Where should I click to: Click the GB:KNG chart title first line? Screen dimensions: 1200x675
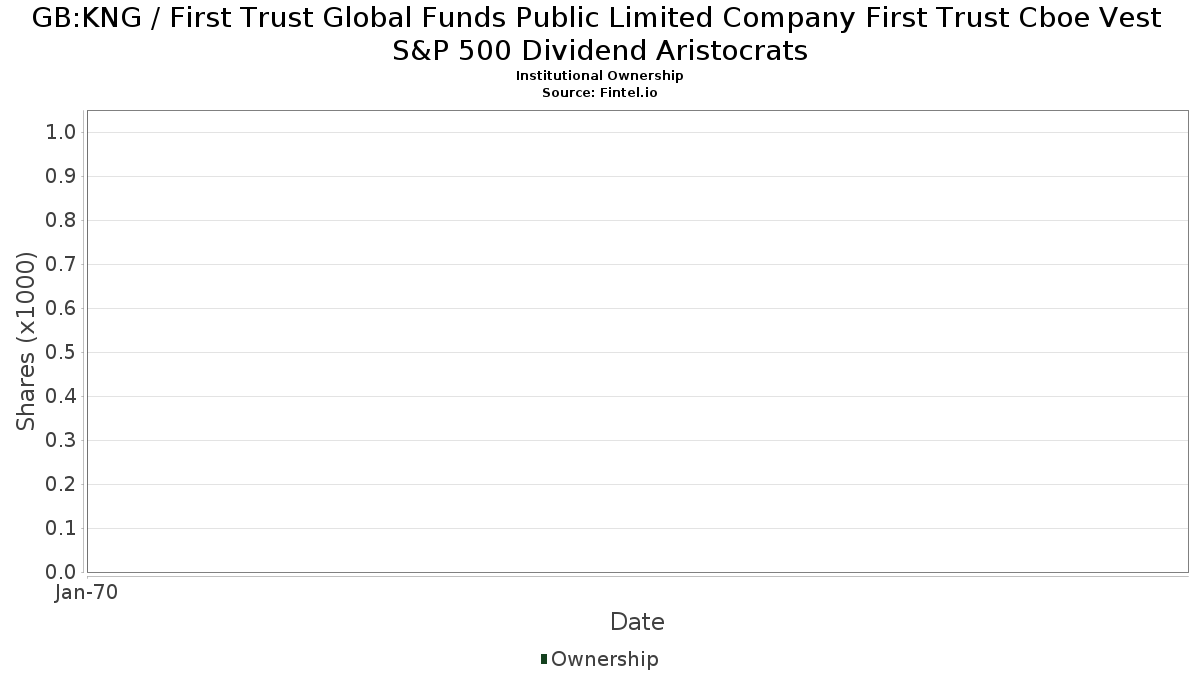coord(597,18)
